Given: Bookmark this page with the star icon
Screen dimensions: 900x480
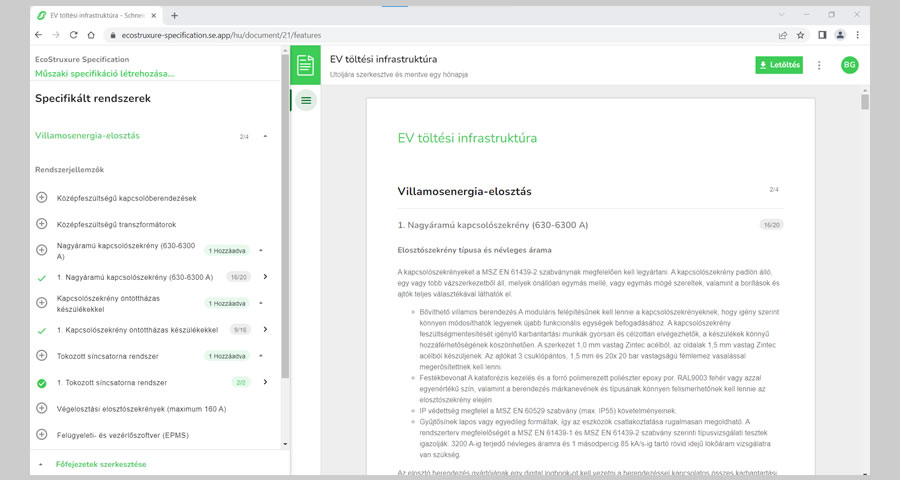Looking at the screenshot, I should tap(801, 35).
